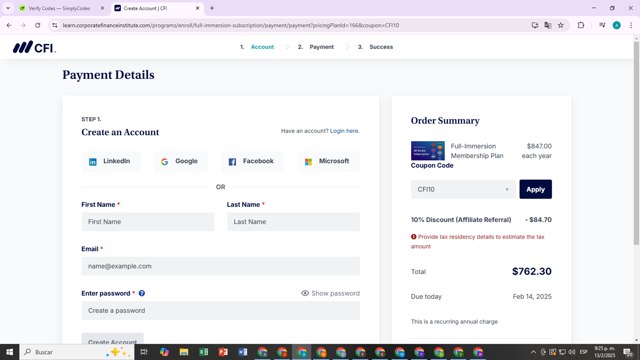This screenshot has width=640, height=360.
Task: Click the tax residency warning message
Action: (478, 242)
